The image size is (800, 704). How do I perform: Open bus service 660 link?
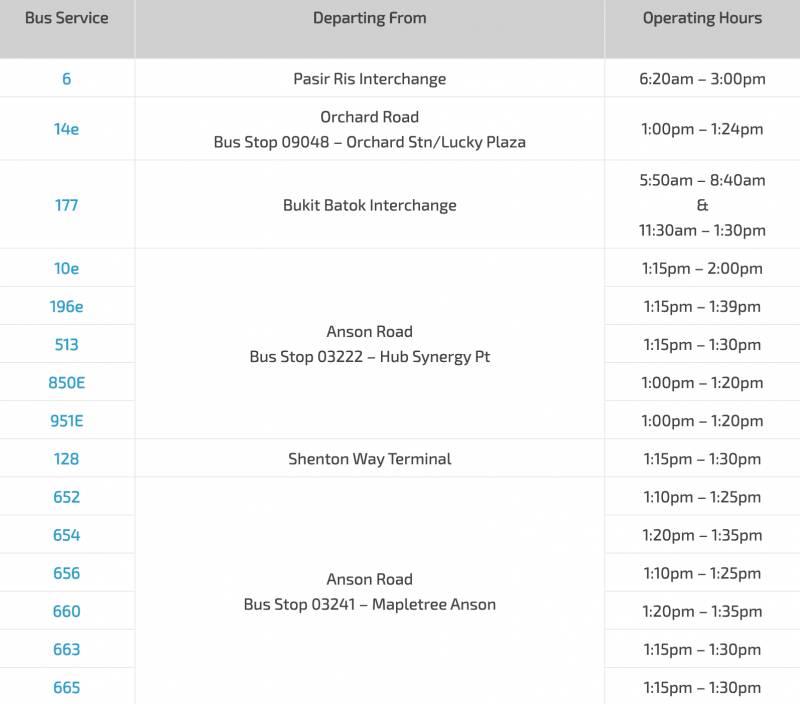point(66,611)
